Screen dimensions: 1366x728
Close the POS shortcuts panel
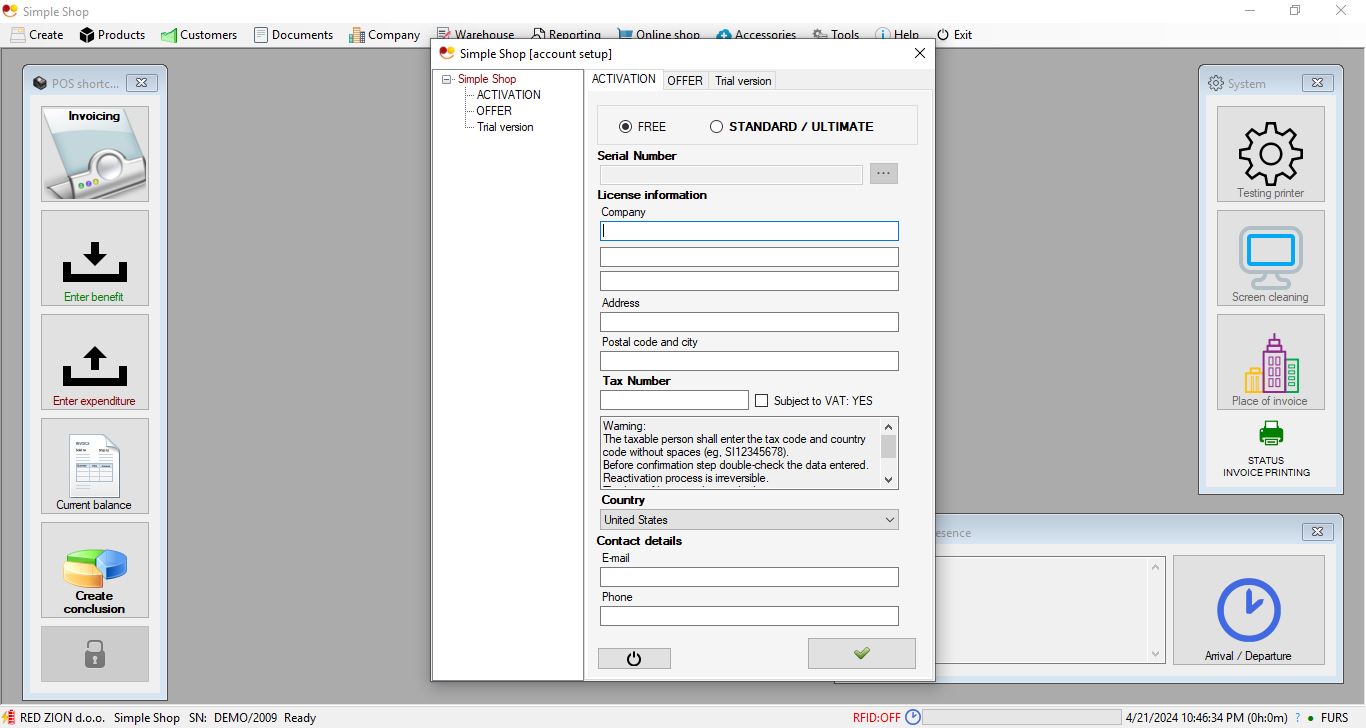tap(141, 83)
